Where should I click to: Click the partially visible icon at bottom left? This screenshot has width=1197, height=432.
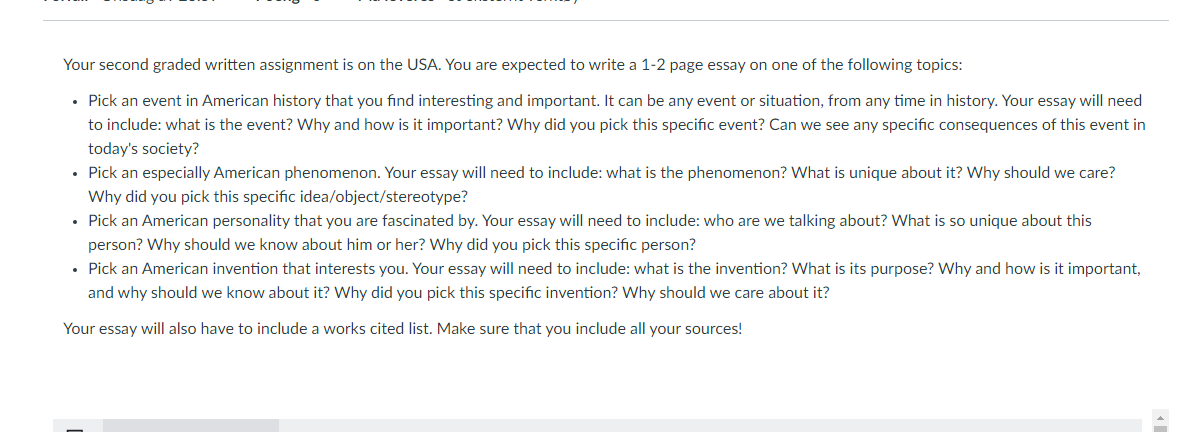[74, 430]
